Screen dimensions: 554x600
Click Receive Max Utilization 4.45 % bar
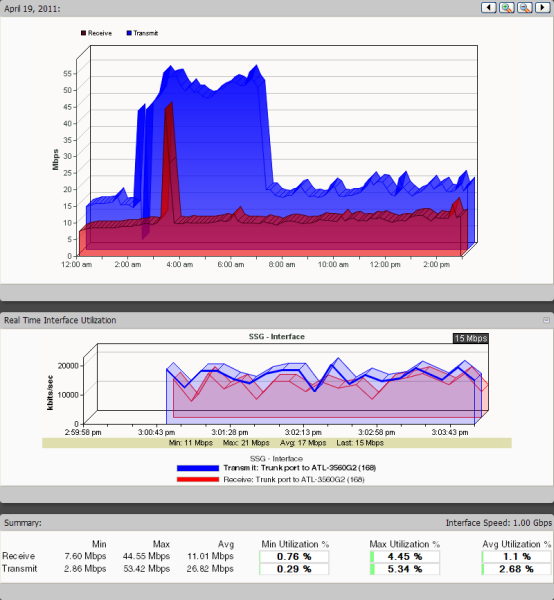405,557
